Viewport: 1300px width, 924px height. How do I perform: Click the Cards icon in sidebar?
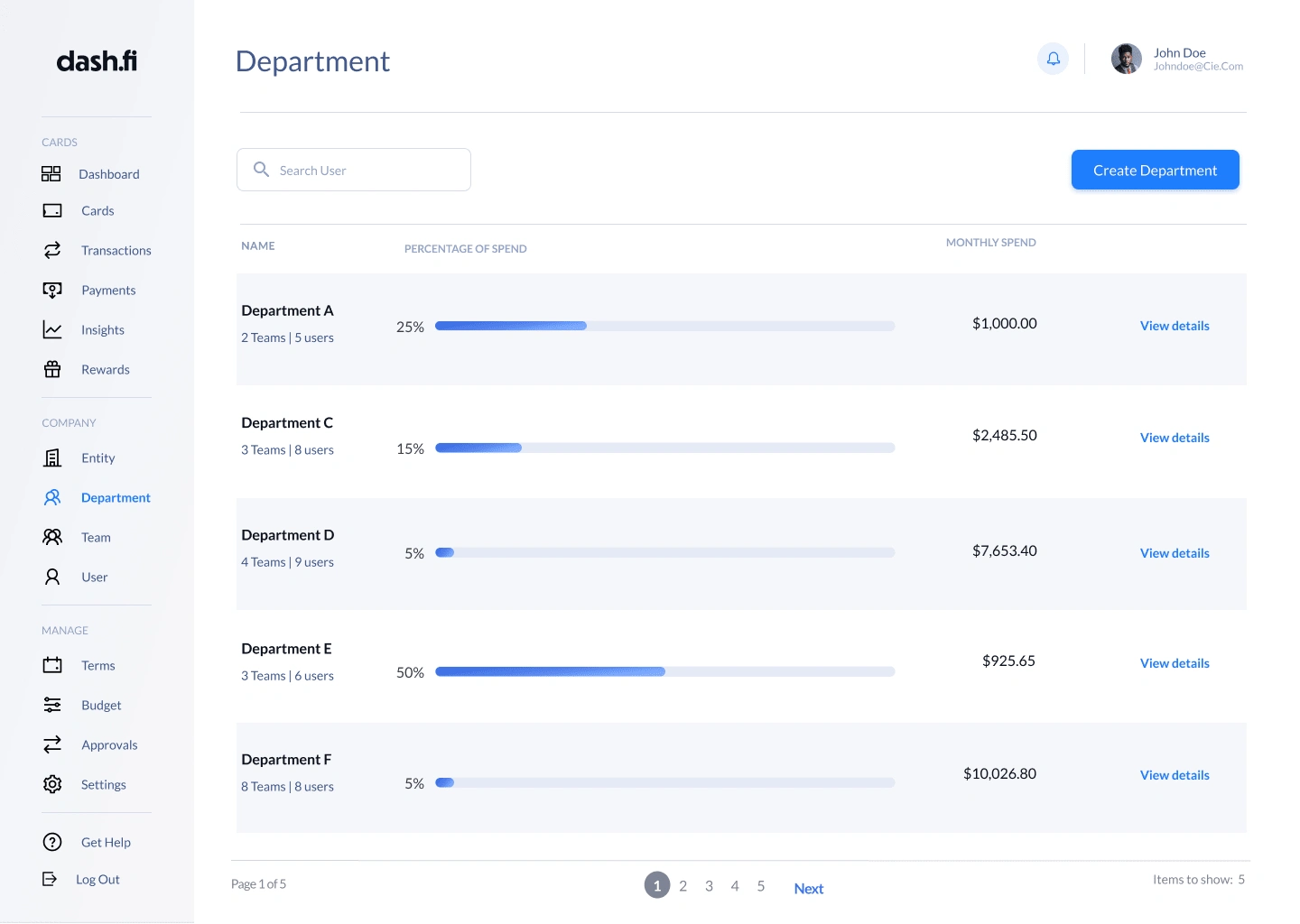click(52, 211)
